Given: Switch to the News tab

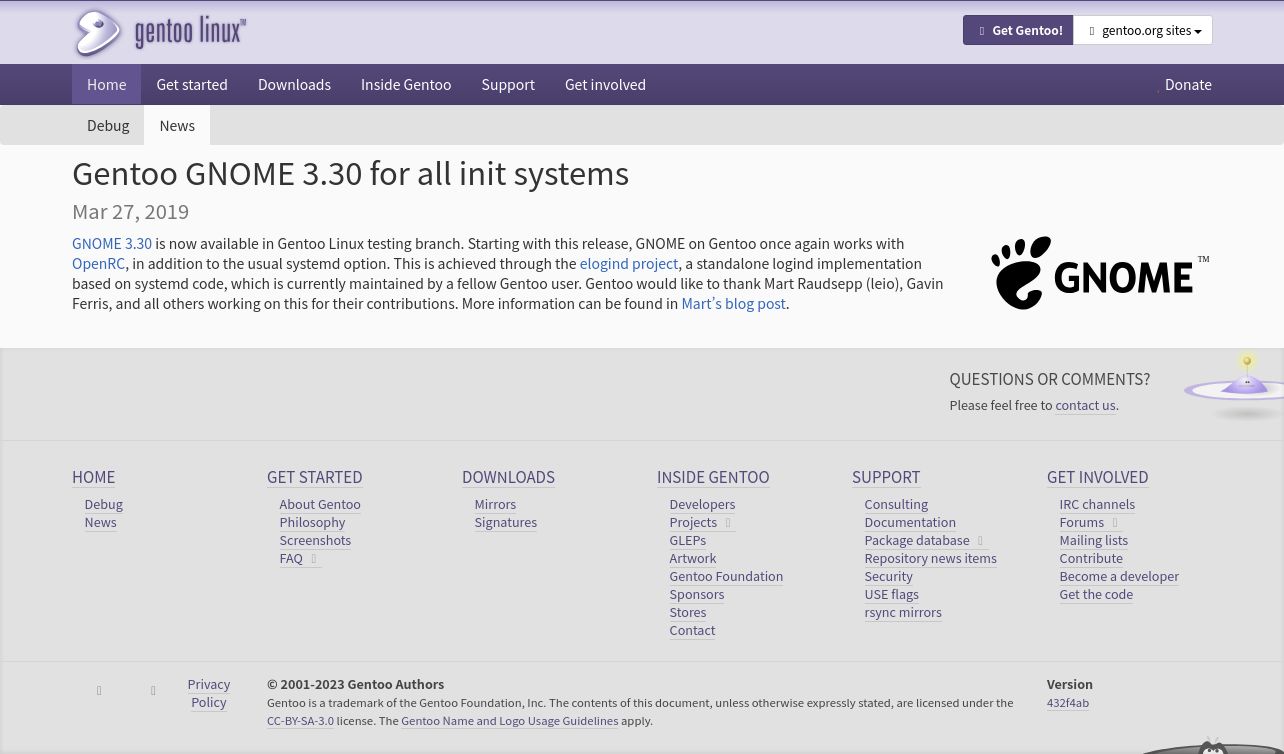Looking at the screenshot, I should tap(177, 125).
